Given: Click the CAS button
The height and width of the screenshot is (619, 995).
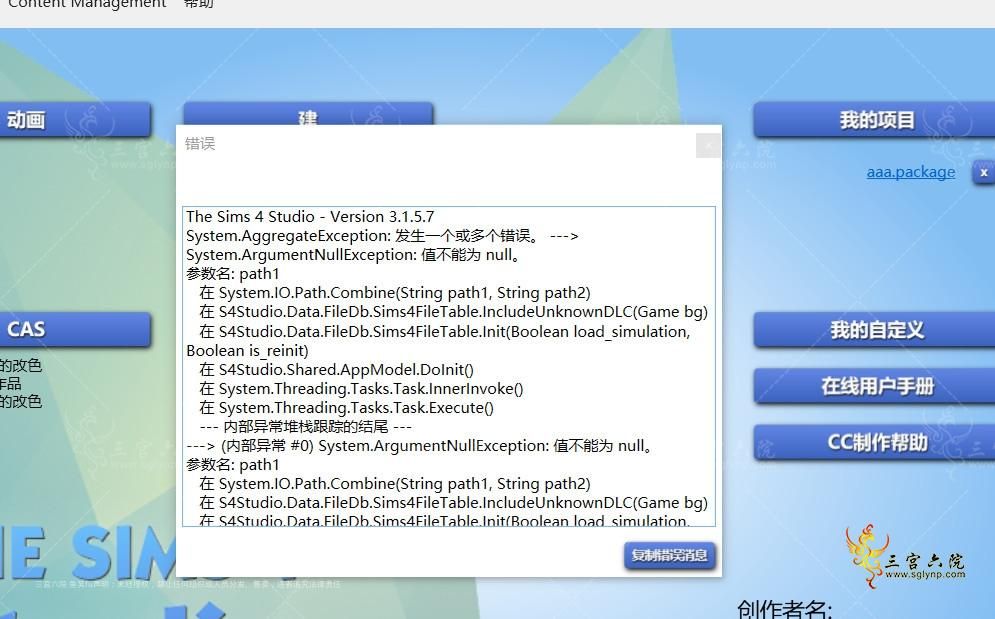Looking at the screenshot, I should click(x=75, y=329).
